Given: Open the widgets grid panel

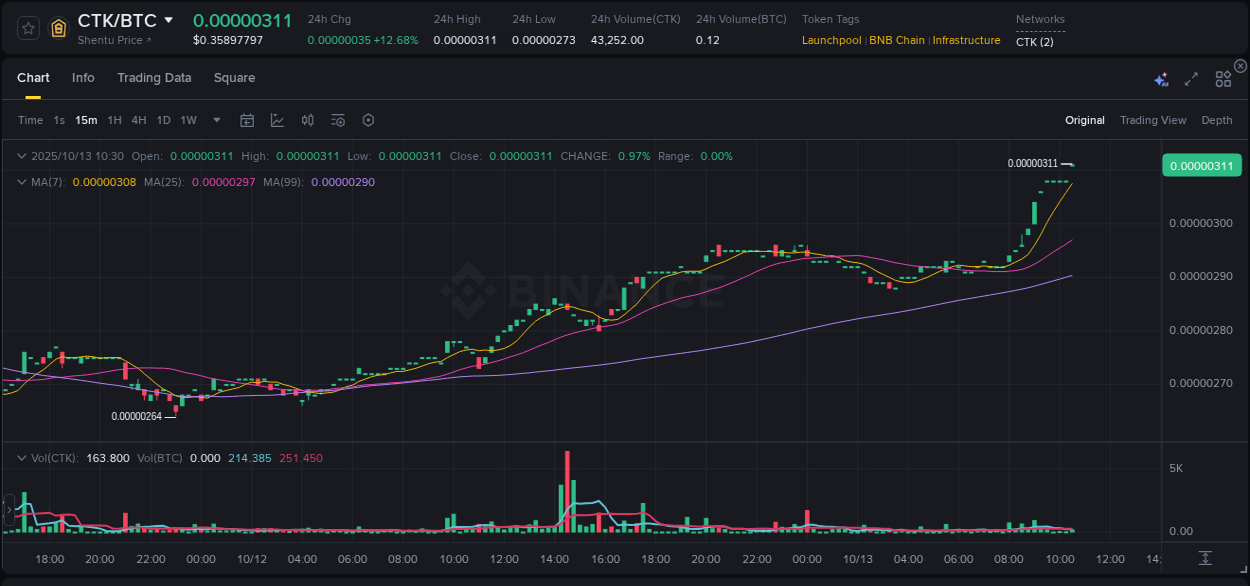Looking at the screenshot, I should tap(1223, 79).
